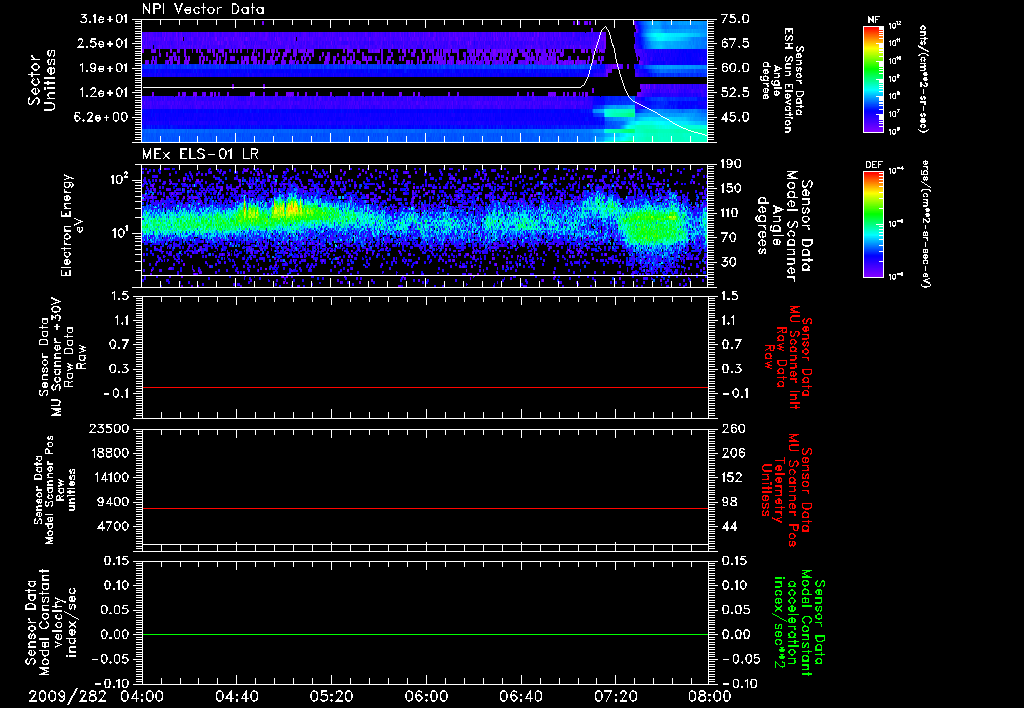This screenshot has width=1024, height=708.
Task: Click the "07:20" time tick label
Action: coord(615,696)
